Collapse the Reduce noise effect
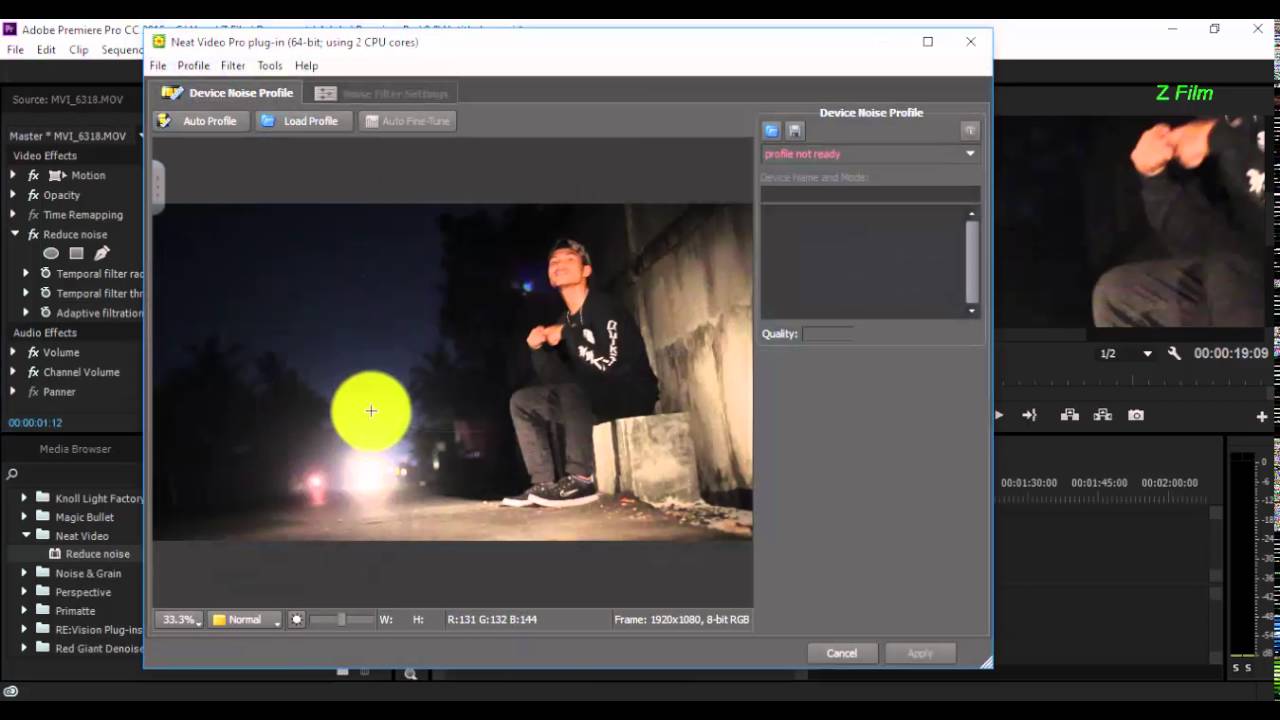Viewport: 1280px width, 720px height. tap(14, 234)
